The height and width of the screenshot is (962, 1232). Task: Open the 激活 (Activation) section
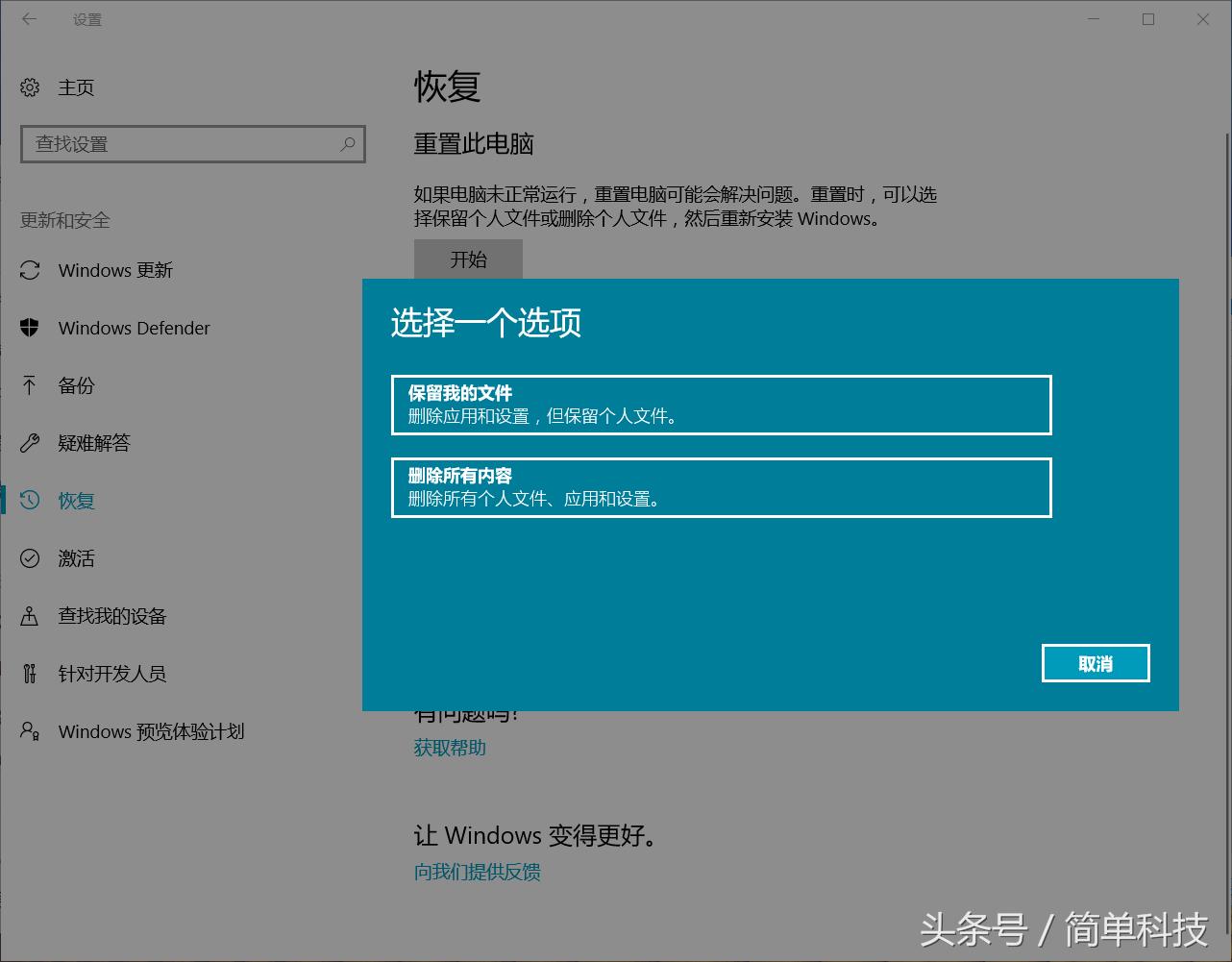[31, 558]
